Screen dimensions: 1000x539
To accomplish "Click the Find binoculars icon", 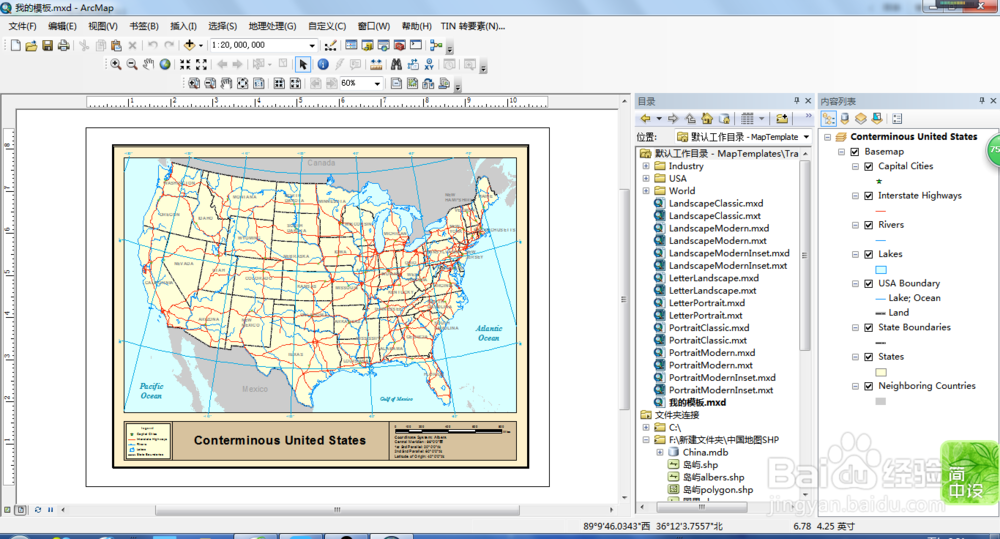I will point(396,64).
